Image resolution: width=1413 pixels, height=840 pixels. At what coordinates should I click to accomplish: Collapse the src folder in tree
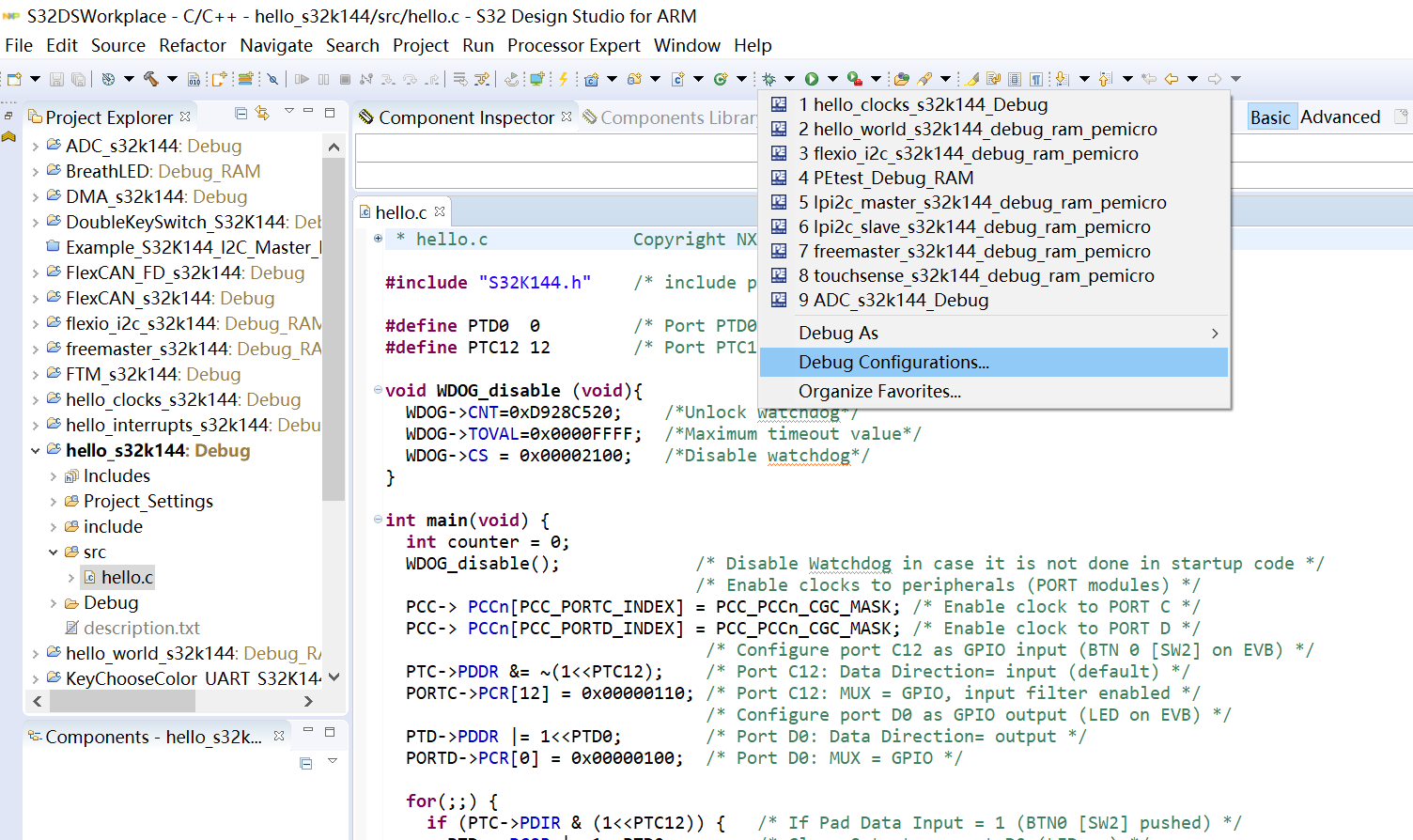tap(54, 552)
